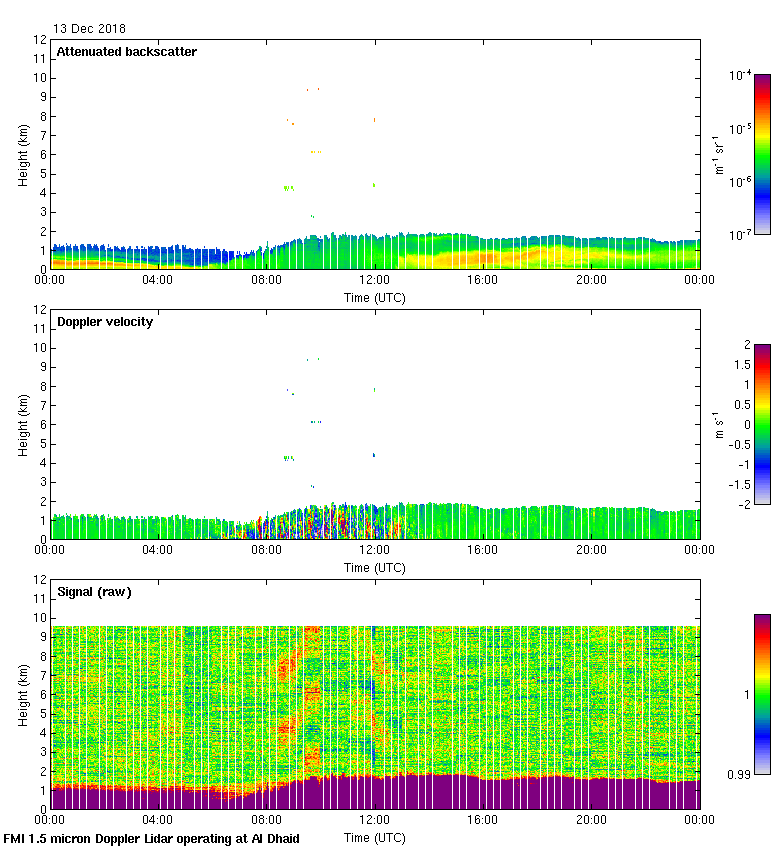Click the -2 label on velocity color bar
Screen dimensions: 780x850
745,504
